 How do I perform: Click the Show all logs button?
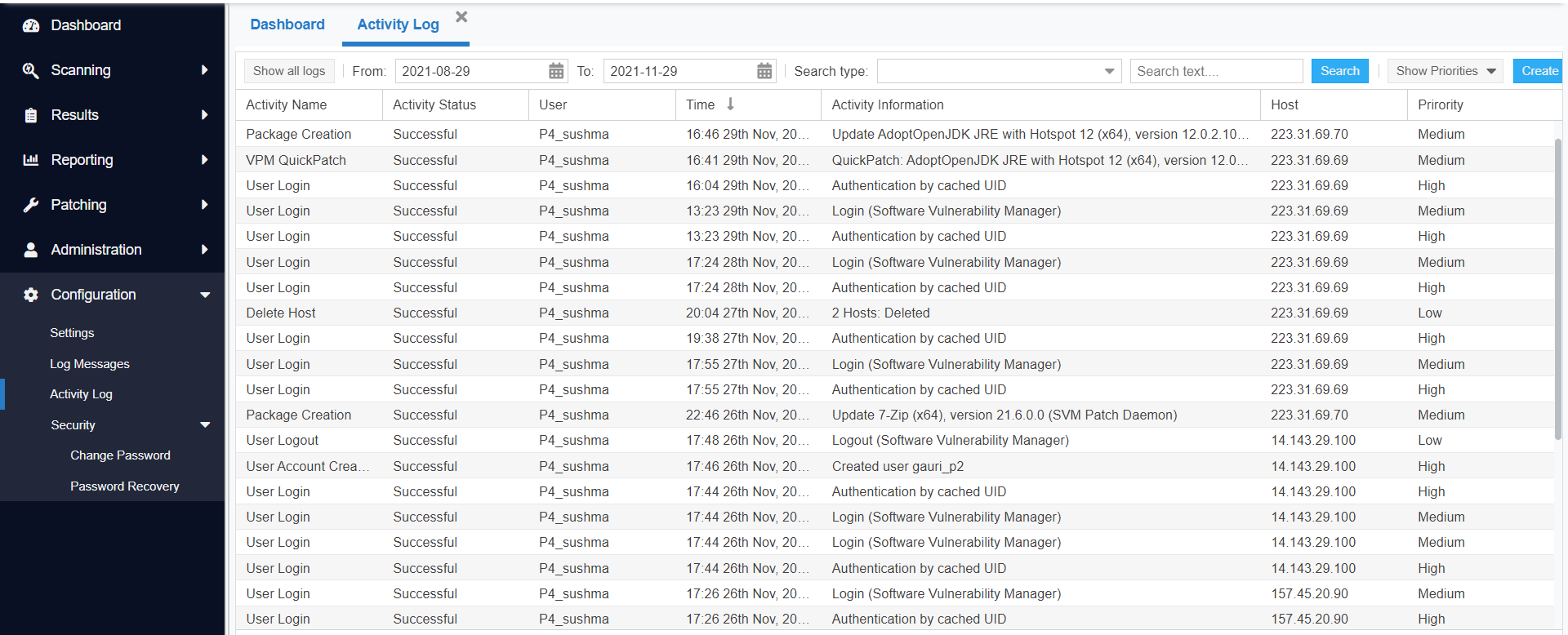289,71
